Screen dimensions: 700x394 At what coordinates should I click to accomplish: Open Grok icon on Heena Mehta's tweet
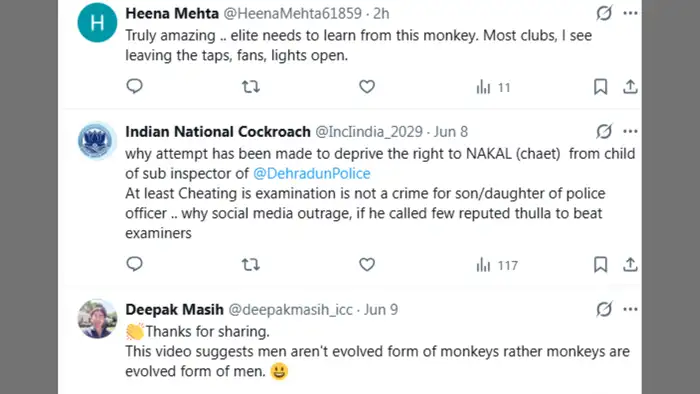point(604,13)
